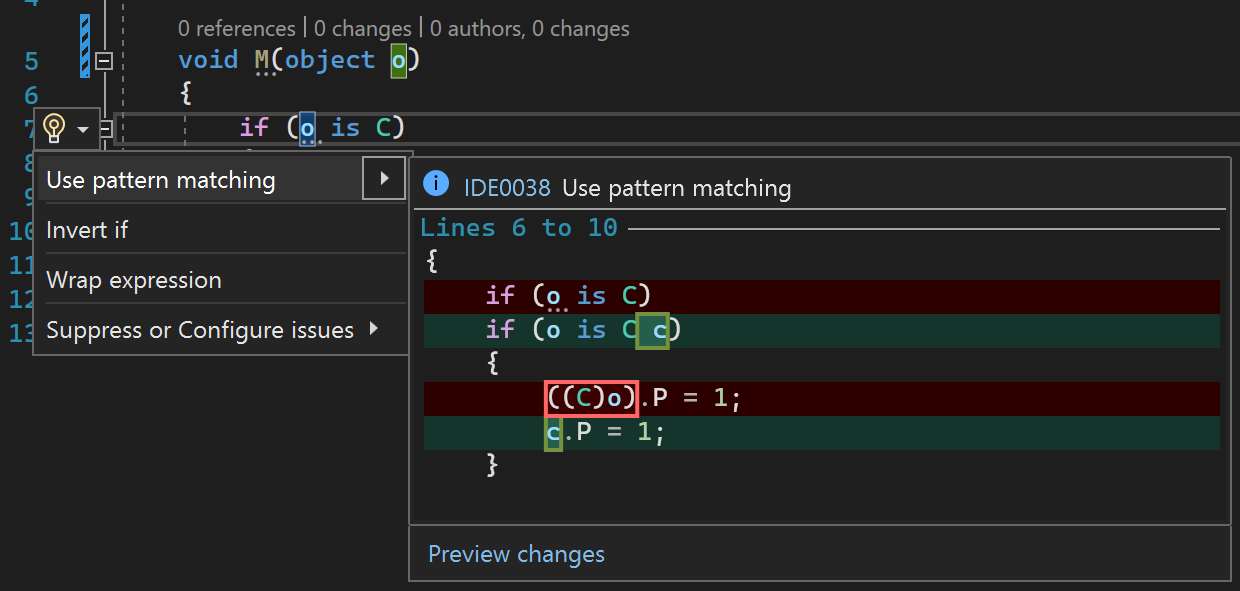Expand the Use pattern matching submenu arrow

coord(384,179)
